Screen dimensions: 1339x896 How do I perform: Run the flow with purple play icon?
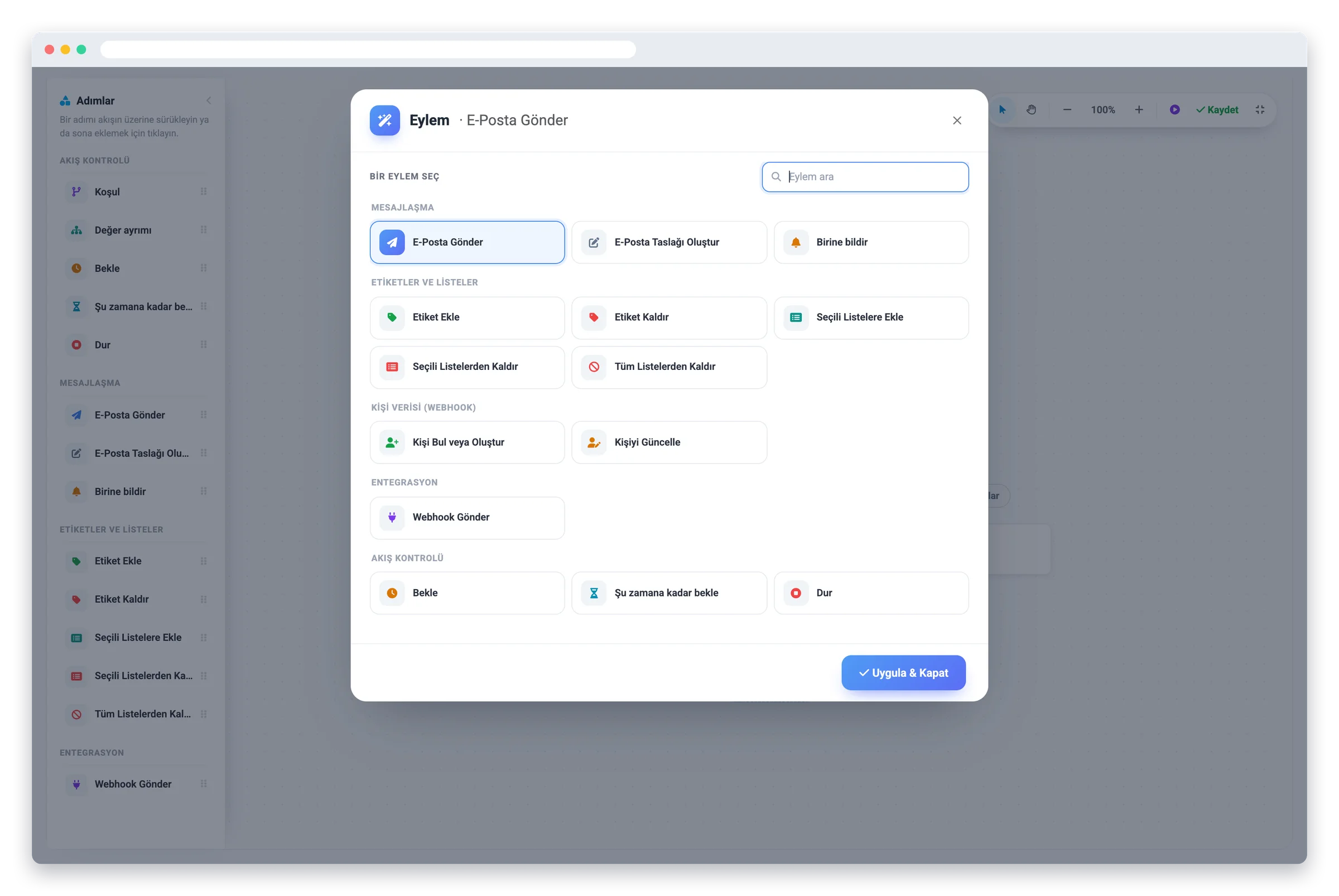[x=1174, y=110]
